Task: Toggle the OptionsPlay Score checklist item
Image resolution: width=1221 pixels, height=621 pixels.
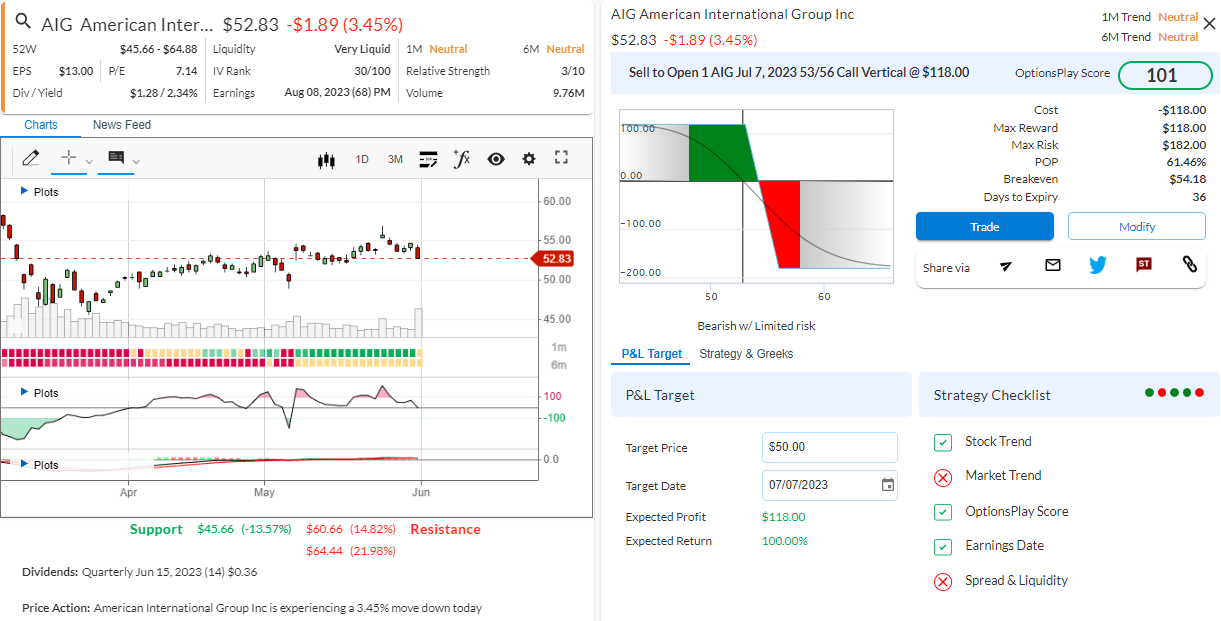Action: pyautogui.click(x=942, y=512)
